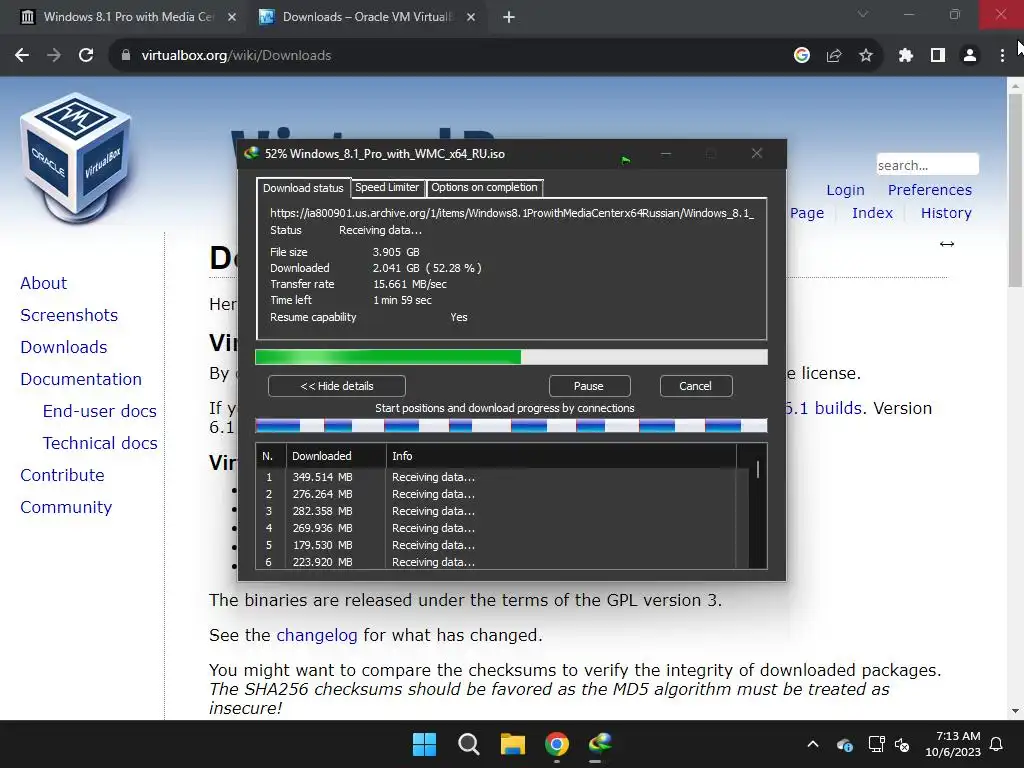Switch to Download status tab

pyautogui.click(x=303, y=188)
